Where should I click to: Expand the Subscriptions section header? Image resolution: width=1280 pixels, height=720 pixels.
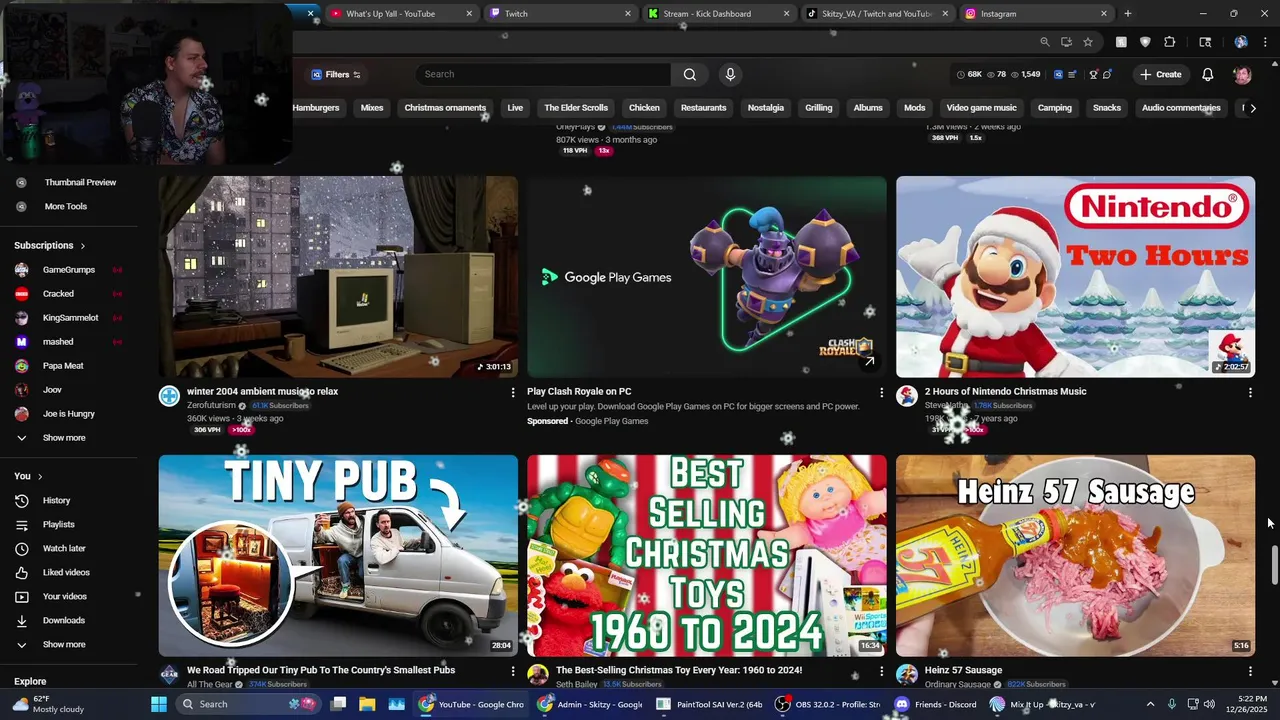coord(49,245)
